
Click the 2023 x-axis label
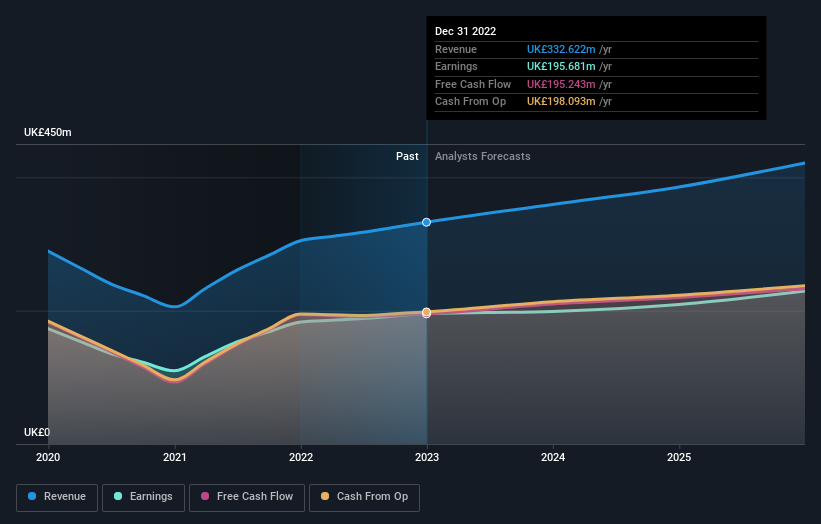click(x=427, y=457)
